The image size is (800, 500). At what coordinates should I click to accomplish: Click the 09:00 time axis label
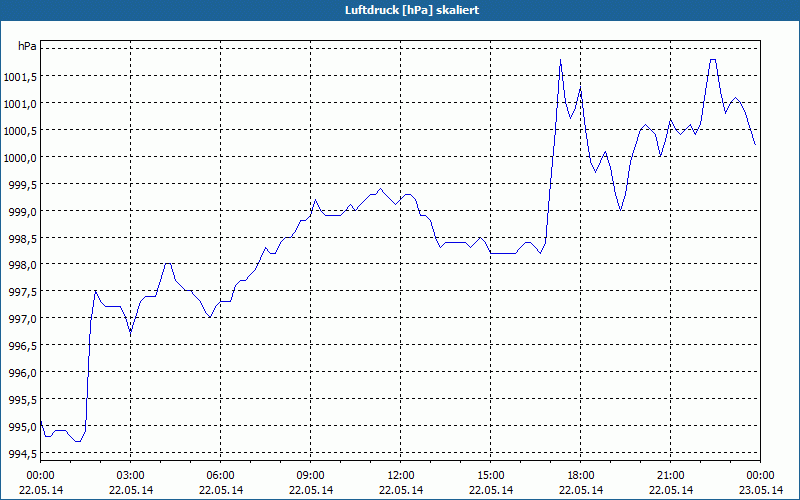point(311,476)
